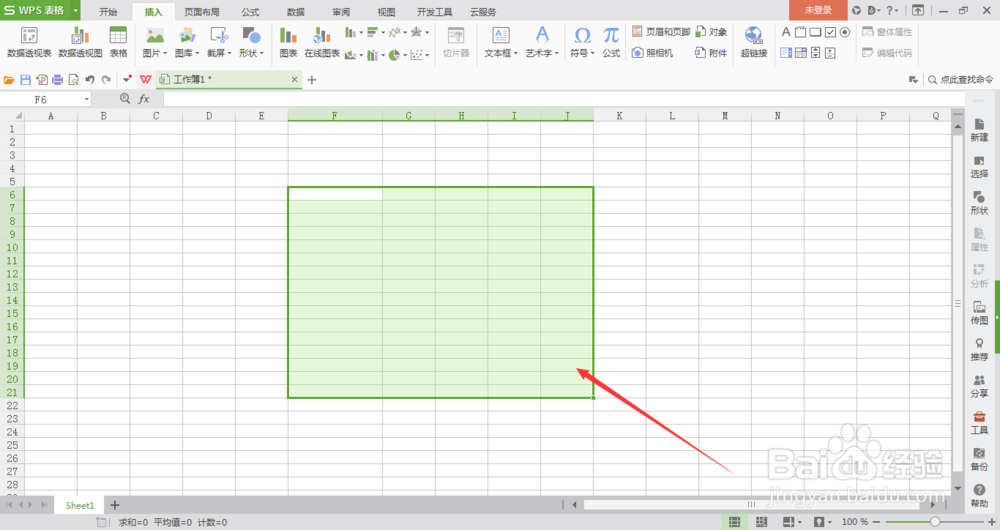Expand the 图片 picture dropdown
1000x530 pixels.
(165, 54)
